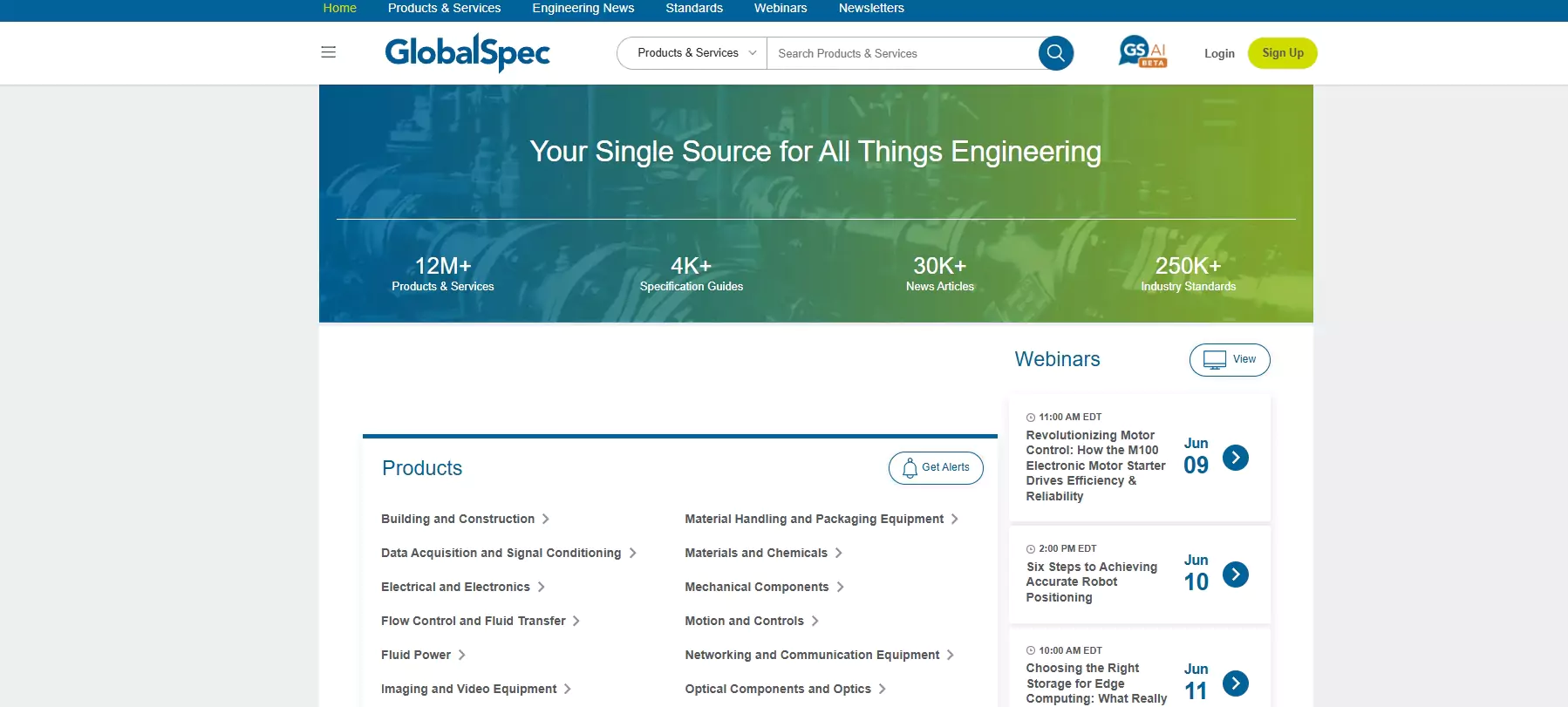Click the blue search magnifier button
Image resolution: width=1568 pixels, height=707 pixels.
1055,53
